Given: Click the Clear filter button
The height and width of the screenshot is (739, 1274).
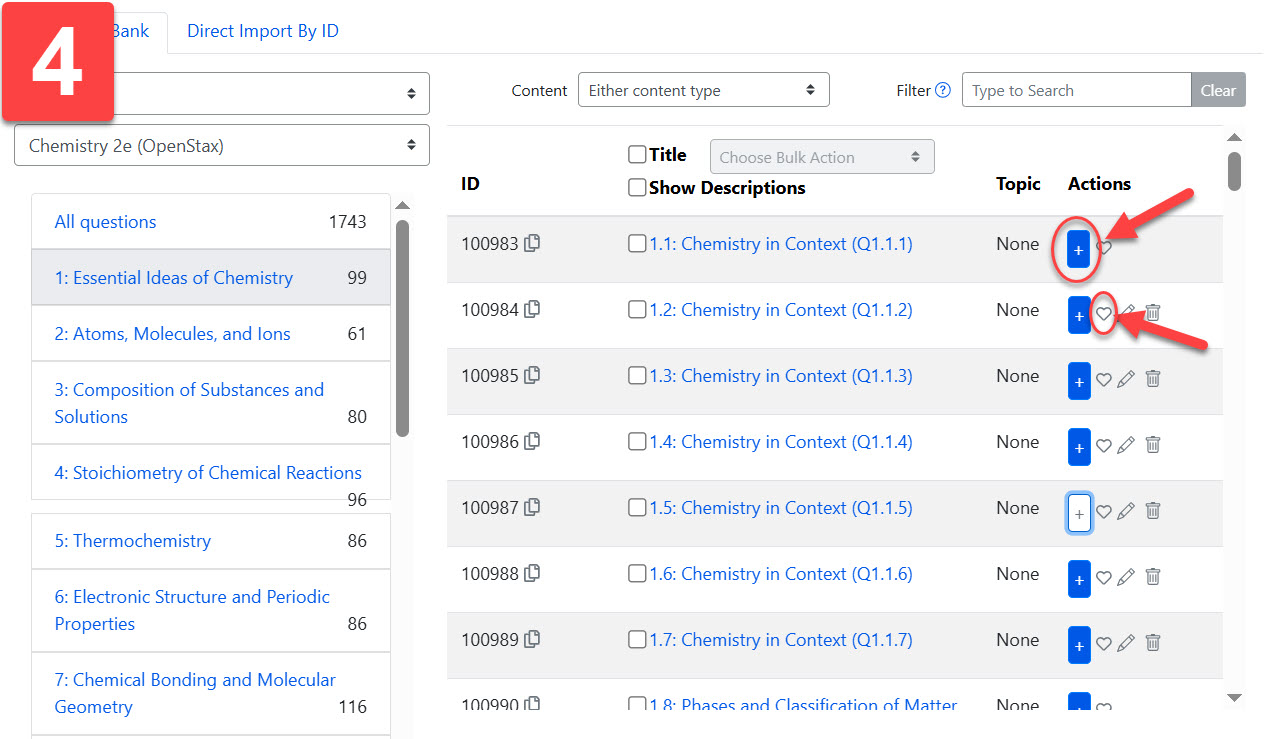Looking at the screenshot, I should tap(1218, 90).
